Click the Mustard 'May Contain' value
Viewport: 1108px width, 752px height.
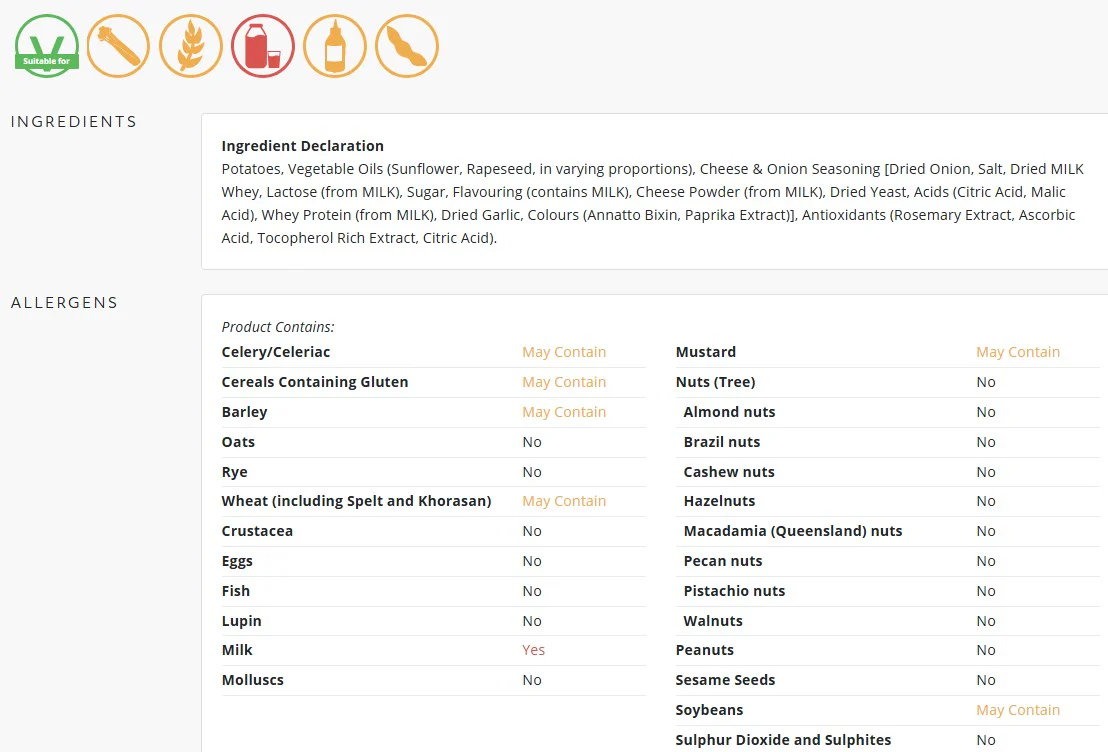1018,352
